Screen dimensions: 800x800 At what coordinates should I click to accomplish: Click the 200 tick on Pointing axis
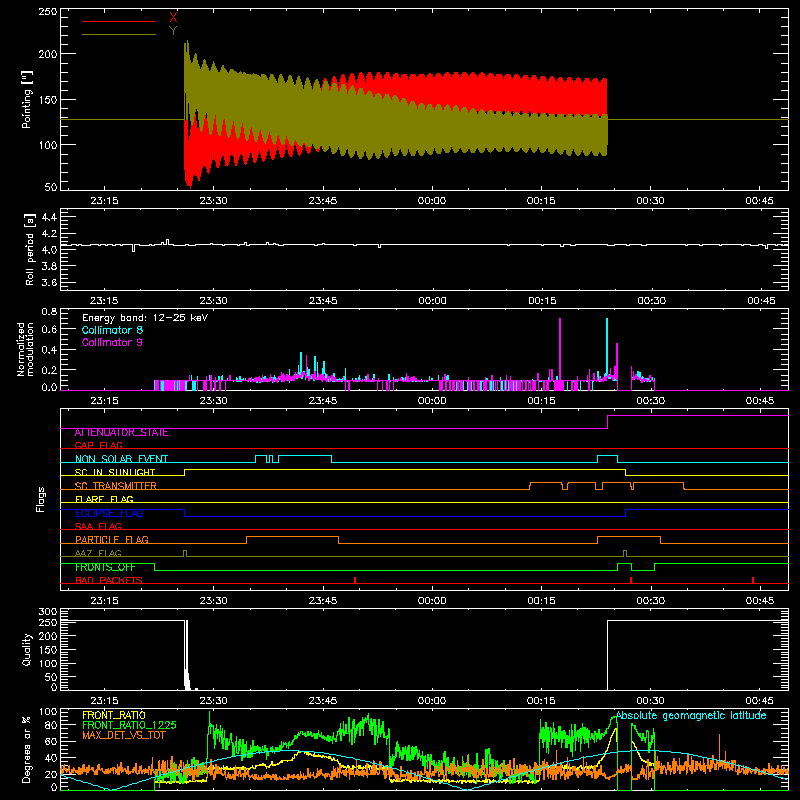(x=48, y=54)
